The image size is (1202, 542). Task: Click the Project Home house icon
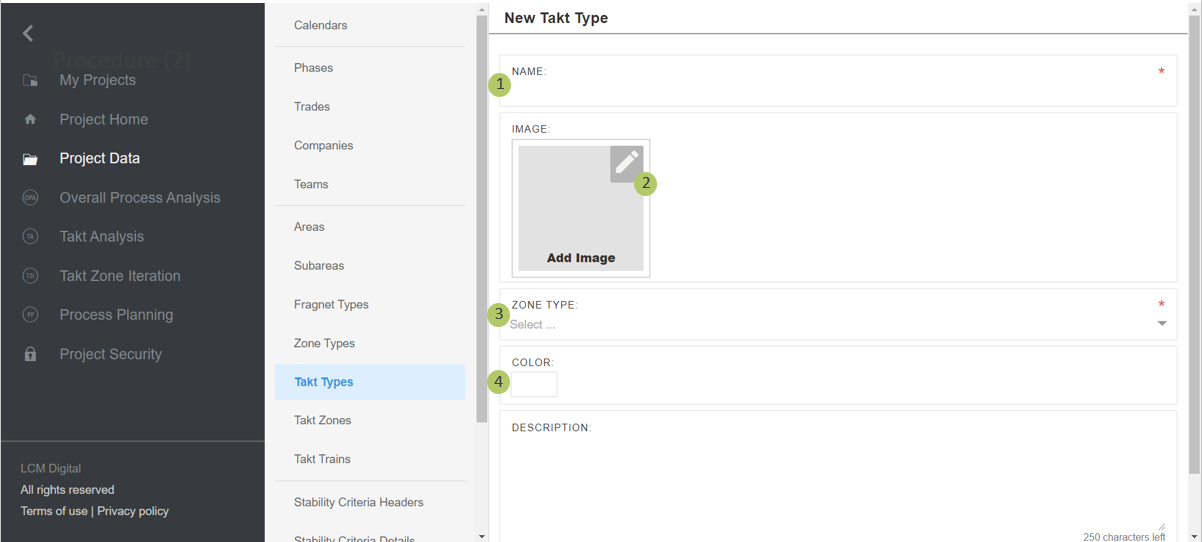point(30,120)
